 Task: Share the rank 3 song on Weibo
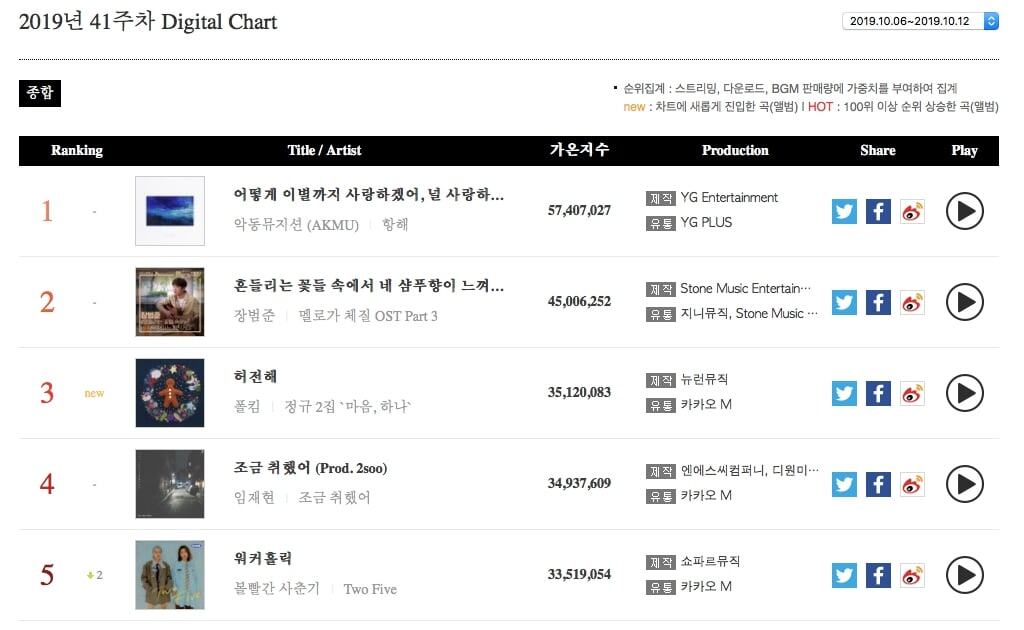[x=912, y=393]
